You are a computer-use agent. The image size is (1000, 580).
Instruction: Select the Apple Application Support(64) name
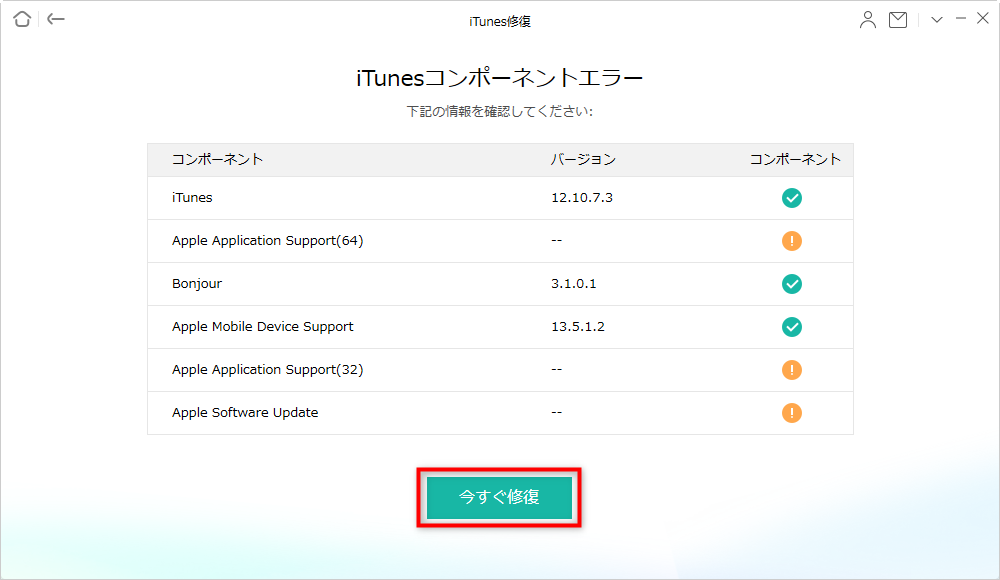267,241
